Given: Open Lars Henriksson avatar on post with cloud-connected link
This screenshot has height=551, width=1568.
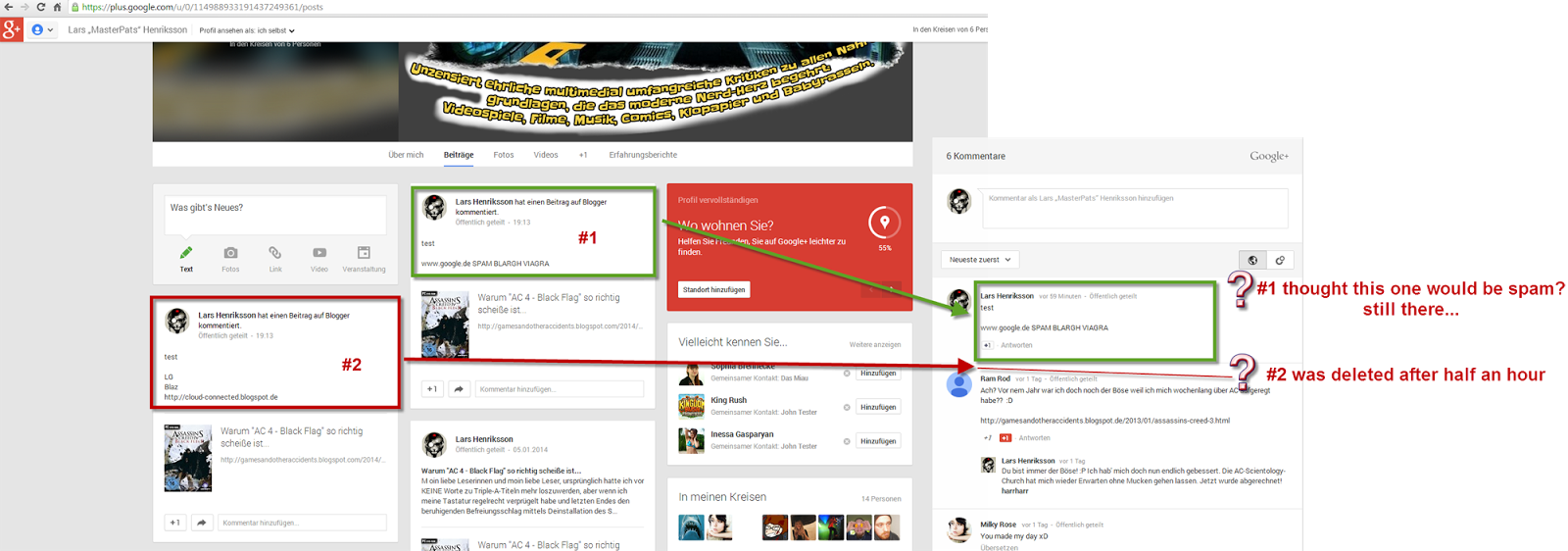Looking at the screenshot, I should [177, 321].
